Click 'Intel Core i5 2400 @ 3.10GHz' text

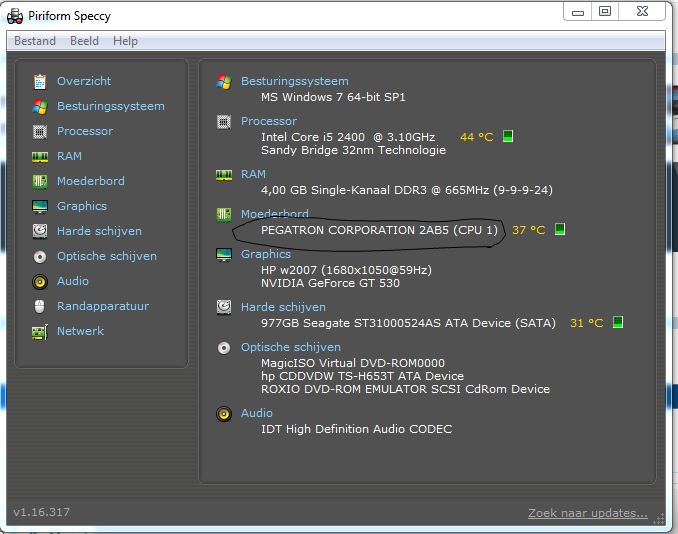tap(348, 137)
